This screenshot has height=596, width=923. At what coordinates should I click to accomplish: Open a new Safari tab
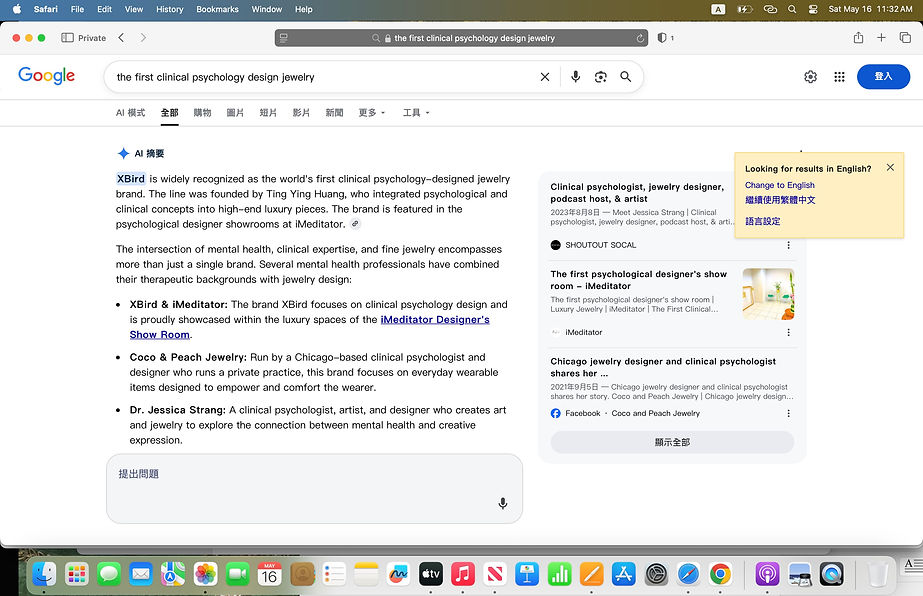(881, 38)
